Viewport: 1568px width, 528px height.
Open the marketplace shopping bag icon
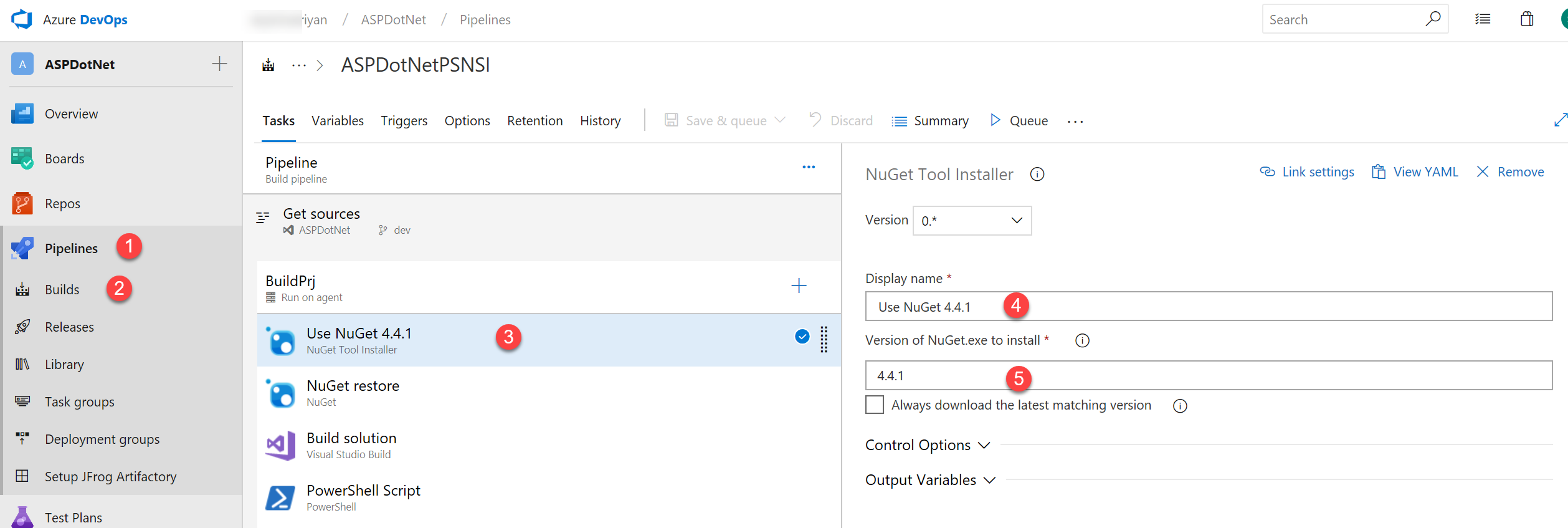1527,19
